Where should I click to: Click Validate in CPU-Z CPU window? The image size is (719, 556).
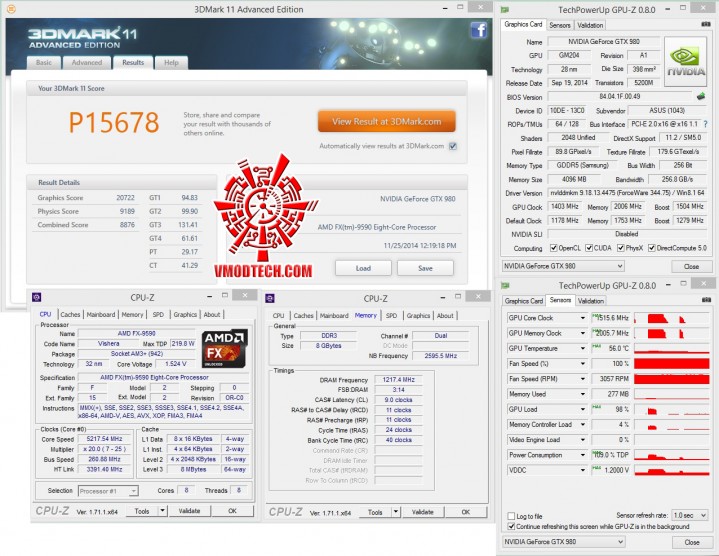pyautogui.click(x=189, y=511)
